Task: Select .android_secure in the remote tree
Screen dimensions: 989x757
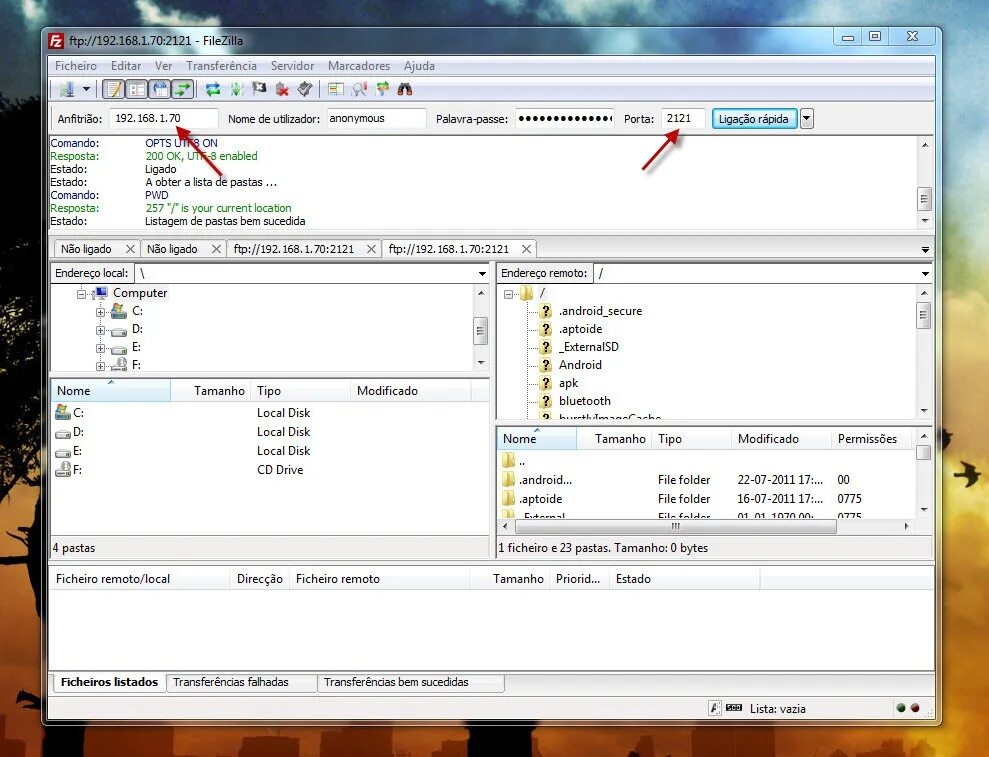Action: 600,311
